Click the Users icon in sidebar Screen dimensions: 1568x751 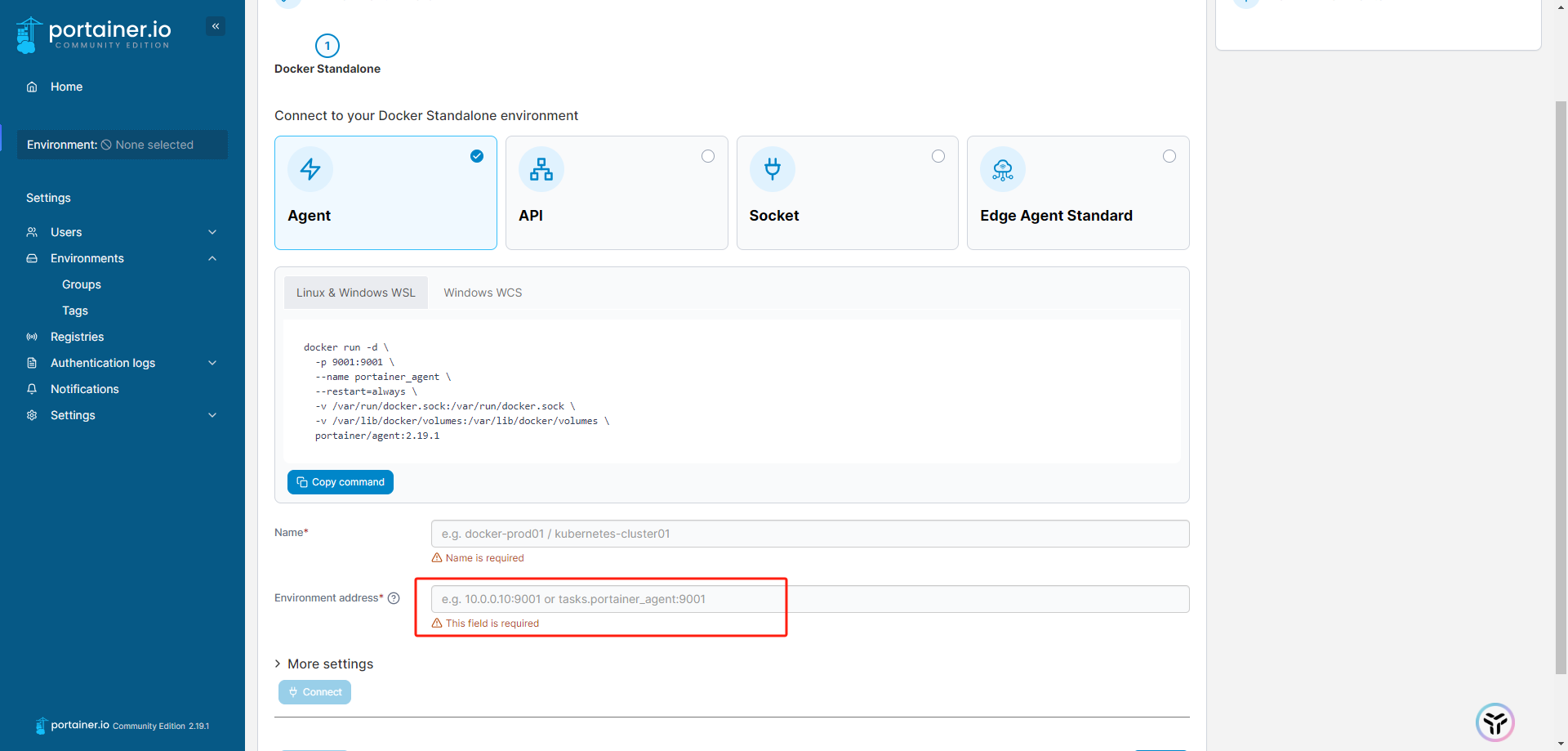point(32,232)
